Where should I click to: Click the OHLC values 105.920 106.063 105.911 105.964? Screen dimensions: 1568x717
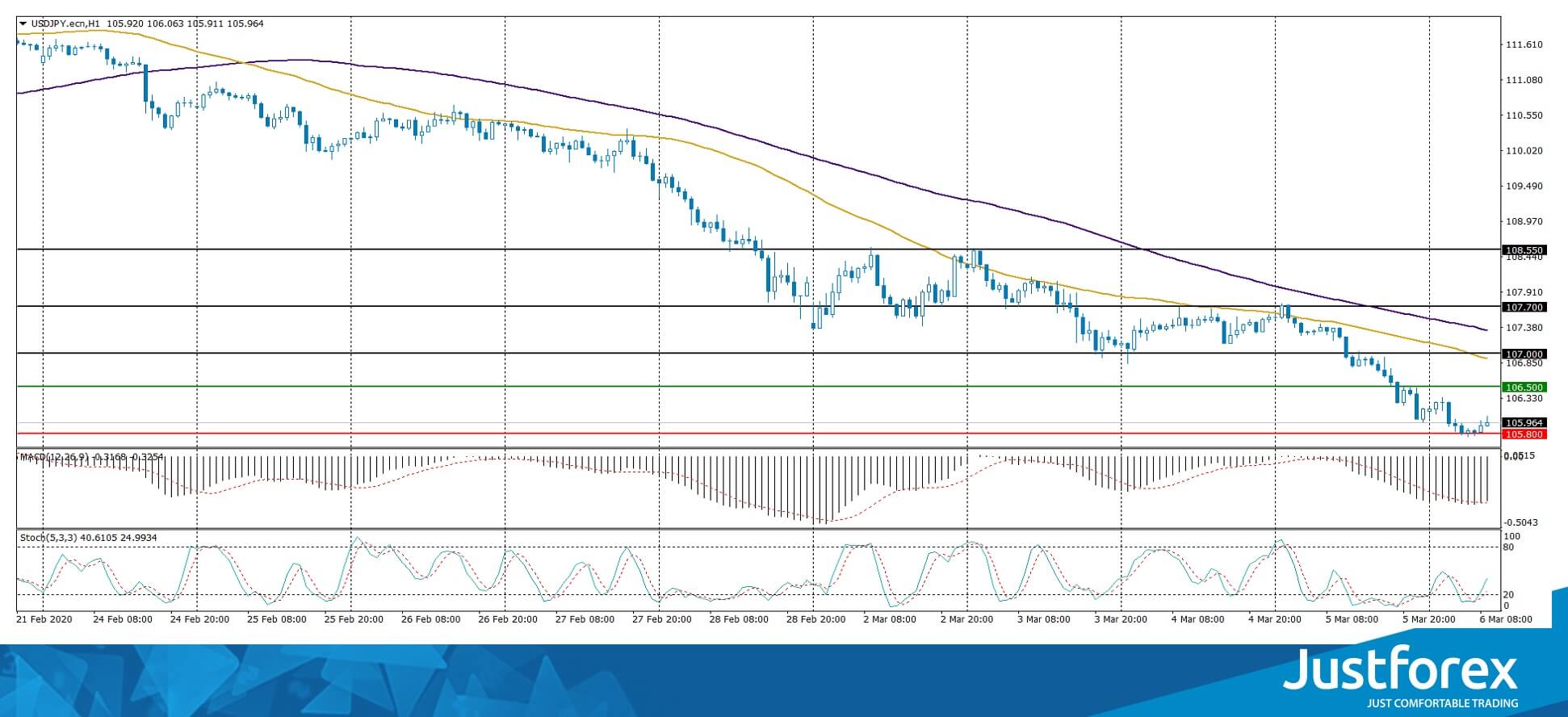click(x=185, y=23)
